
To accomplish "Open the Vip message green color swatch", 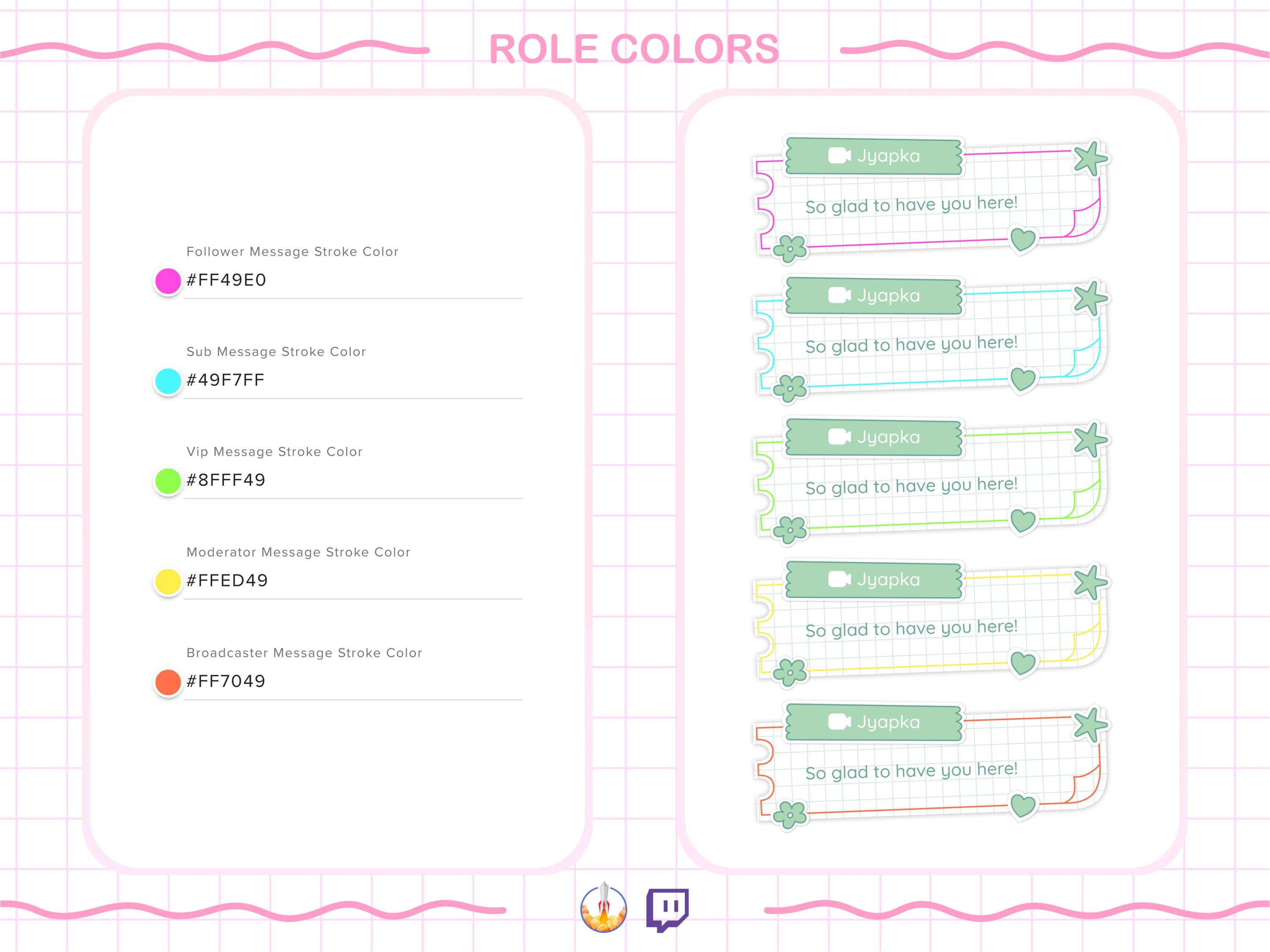I will tap(168, 481).
